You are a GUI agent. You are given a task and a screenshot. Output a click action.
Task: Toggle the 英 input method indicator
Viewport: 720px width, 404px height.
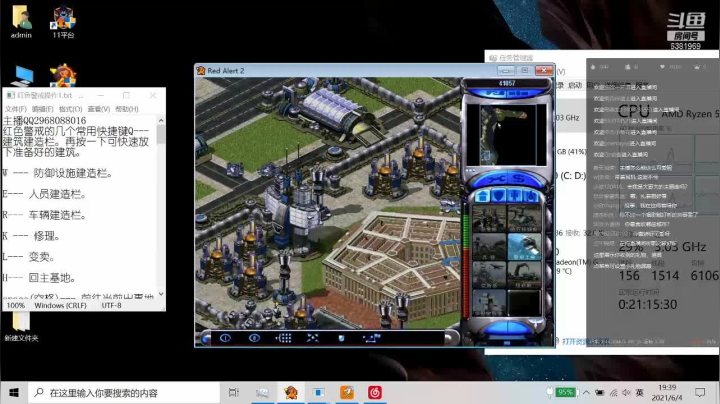[x=640, y=393]
